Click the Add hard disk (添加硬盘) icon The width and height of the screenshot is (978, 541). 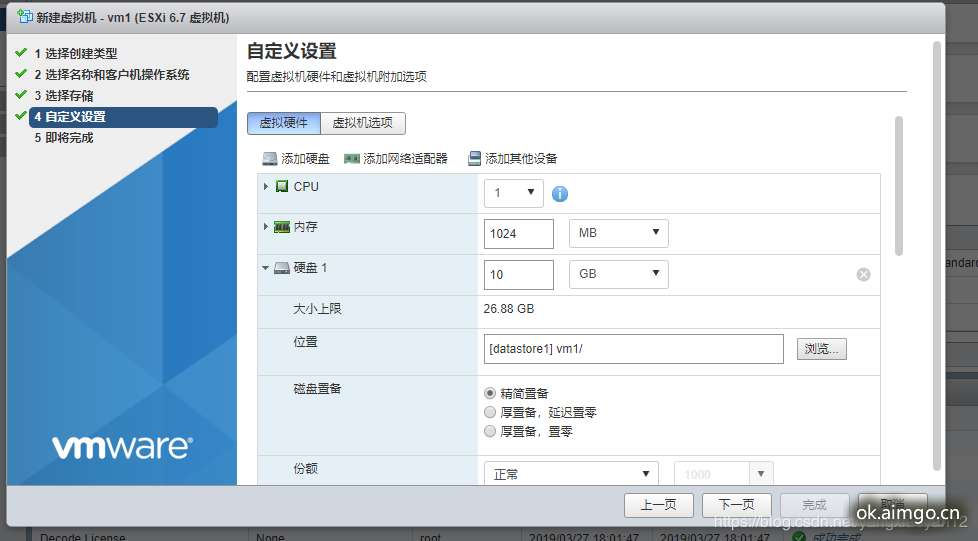[x=270, y=159]
